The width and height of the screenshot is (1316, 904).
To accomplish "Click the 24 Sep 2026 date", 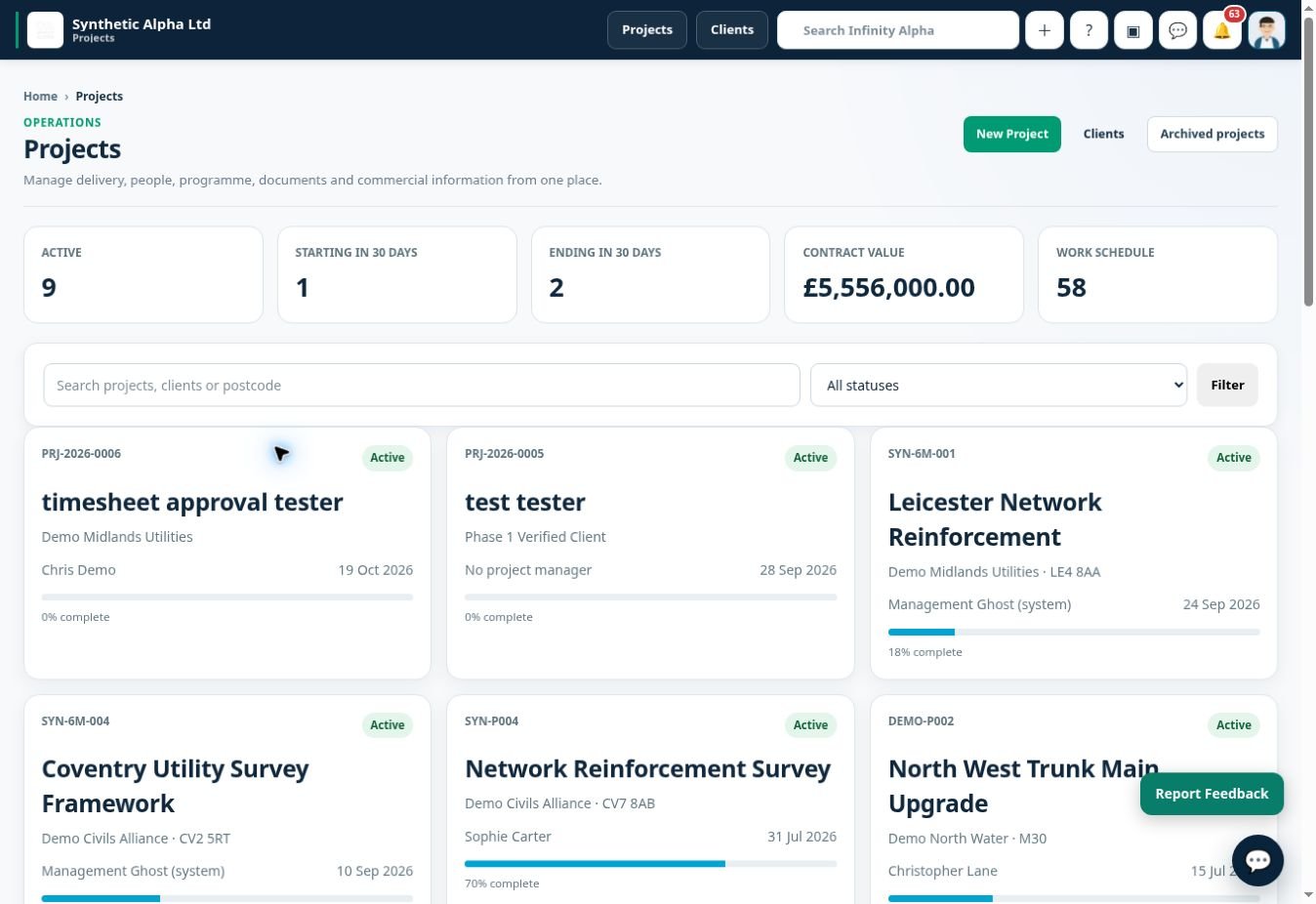I will point(1221,604).
